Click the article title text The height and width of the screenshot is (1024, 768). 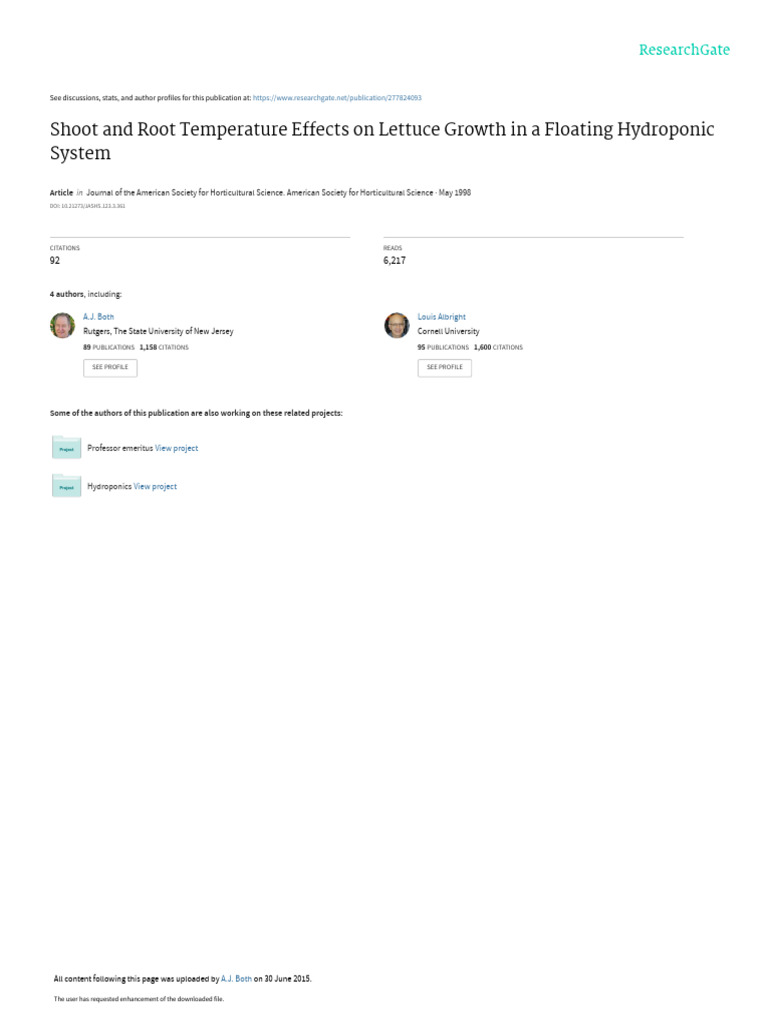(x=382, y=140)
